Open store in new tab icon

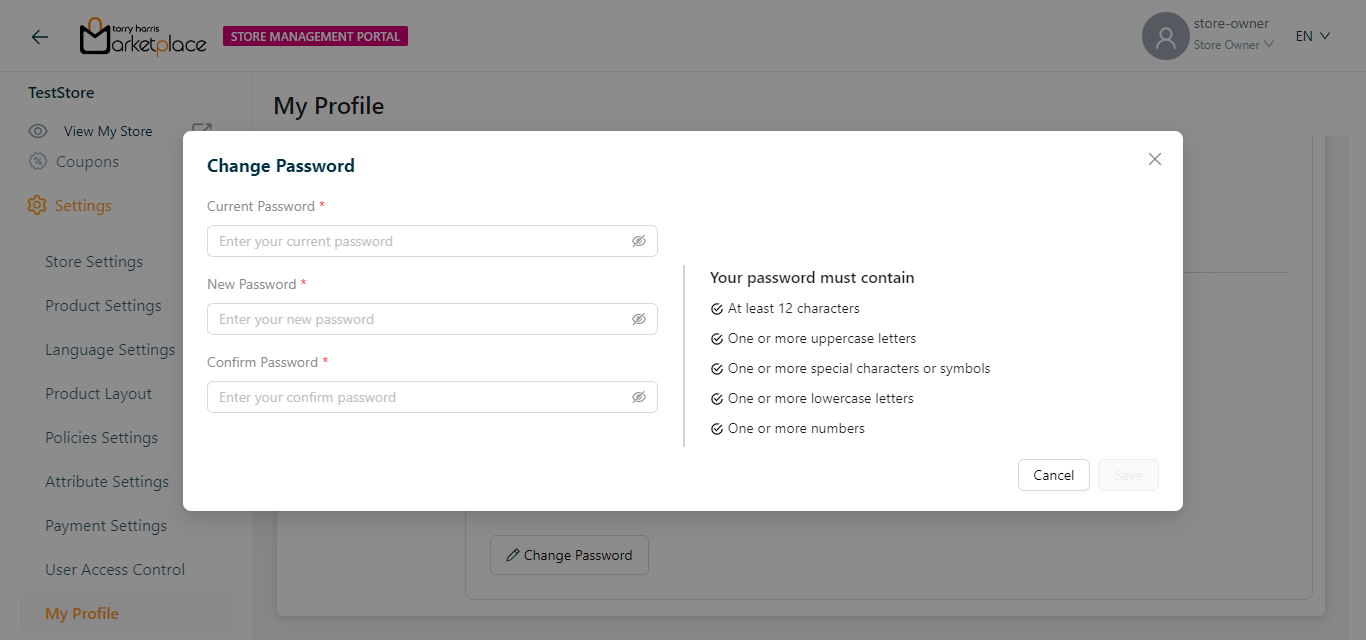202,130
